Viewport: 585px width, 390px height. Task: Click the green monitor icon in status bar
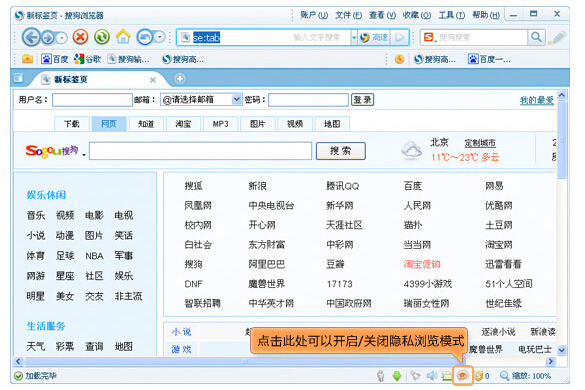(x=447, y=375)
